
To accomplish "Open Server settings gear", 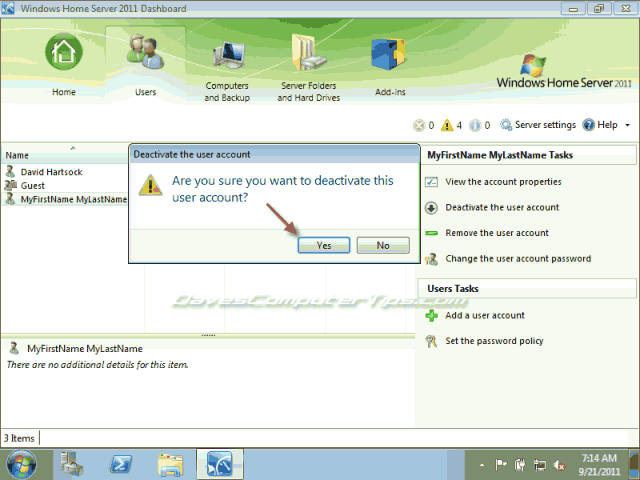I will pyautogui.click(x=506, y=125).
